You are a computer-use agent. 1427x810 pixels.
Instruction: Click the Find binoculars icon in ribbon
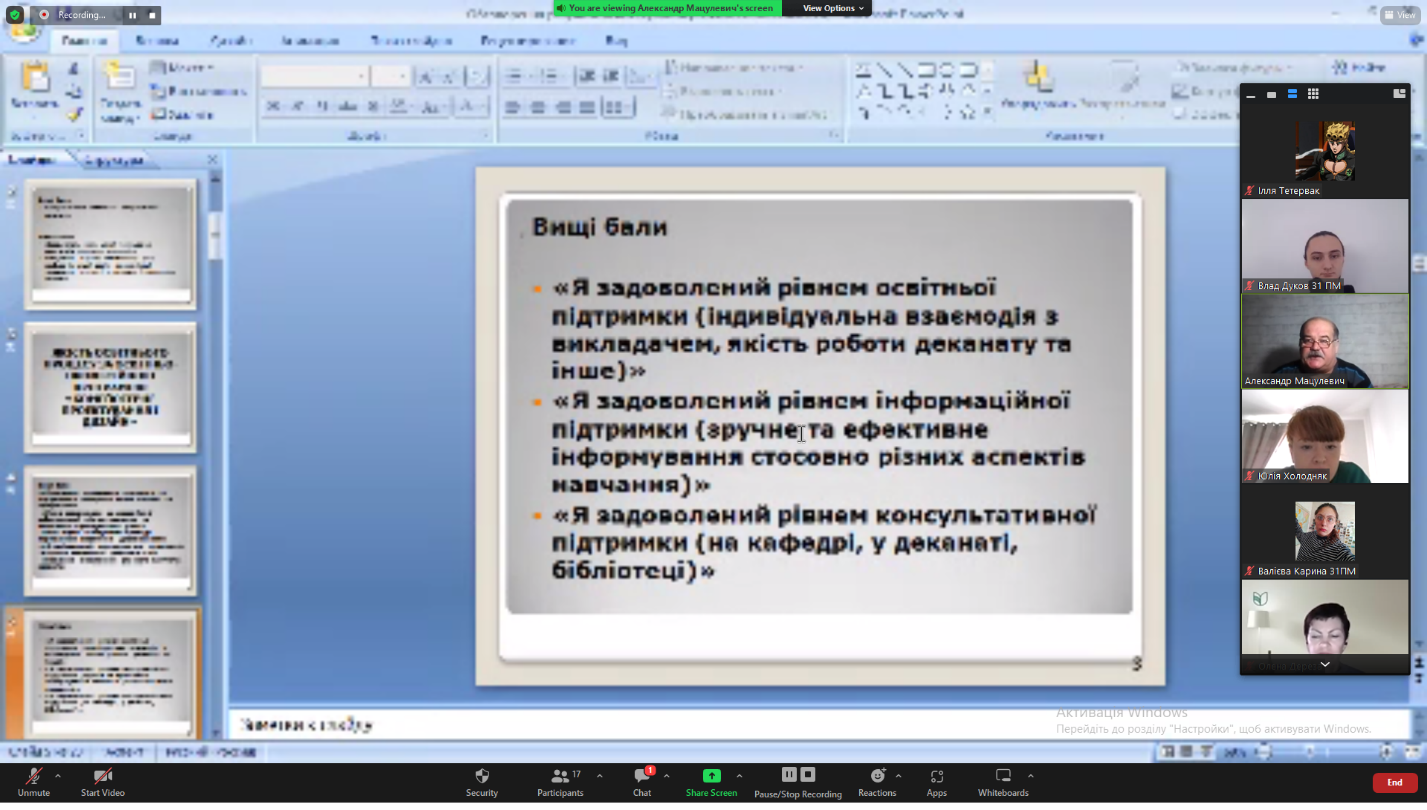point(1340,67)
